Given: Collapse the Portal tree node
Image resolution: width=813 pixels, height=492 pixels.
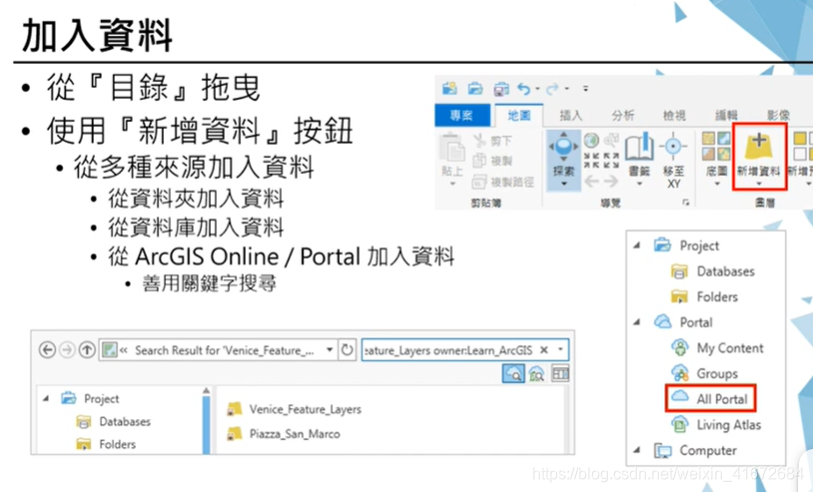Looking at the screenshot, I should click(x=636, y=322).
